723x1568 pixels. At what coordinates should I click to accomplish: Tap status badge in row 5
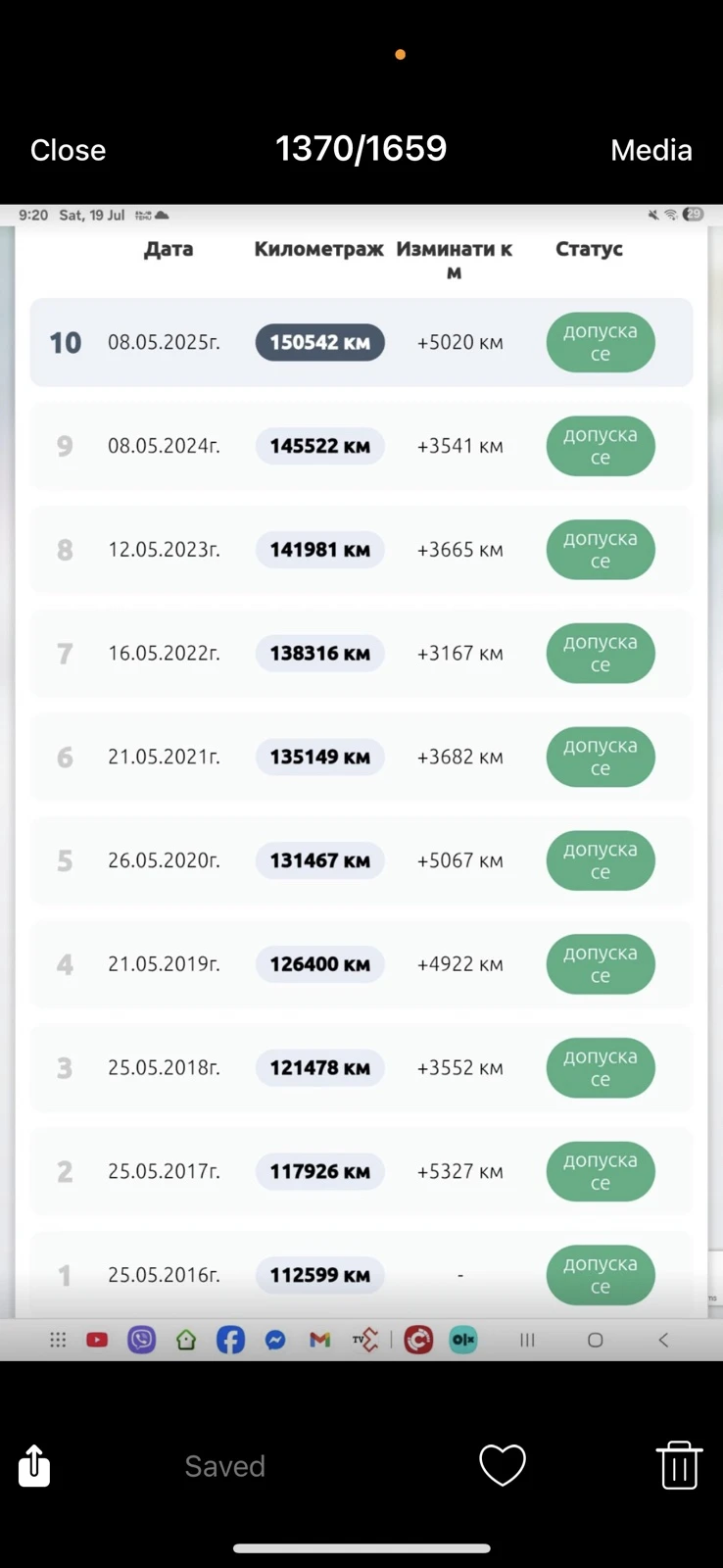pos(600,860)
